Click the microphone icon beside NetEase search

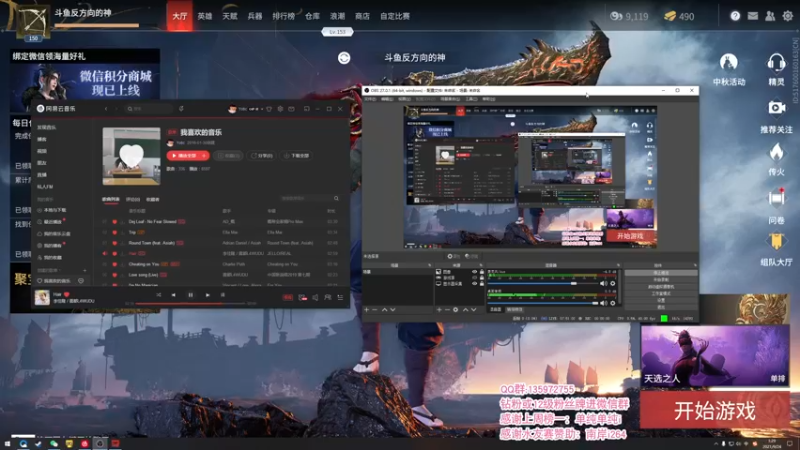tap(181, 109)
